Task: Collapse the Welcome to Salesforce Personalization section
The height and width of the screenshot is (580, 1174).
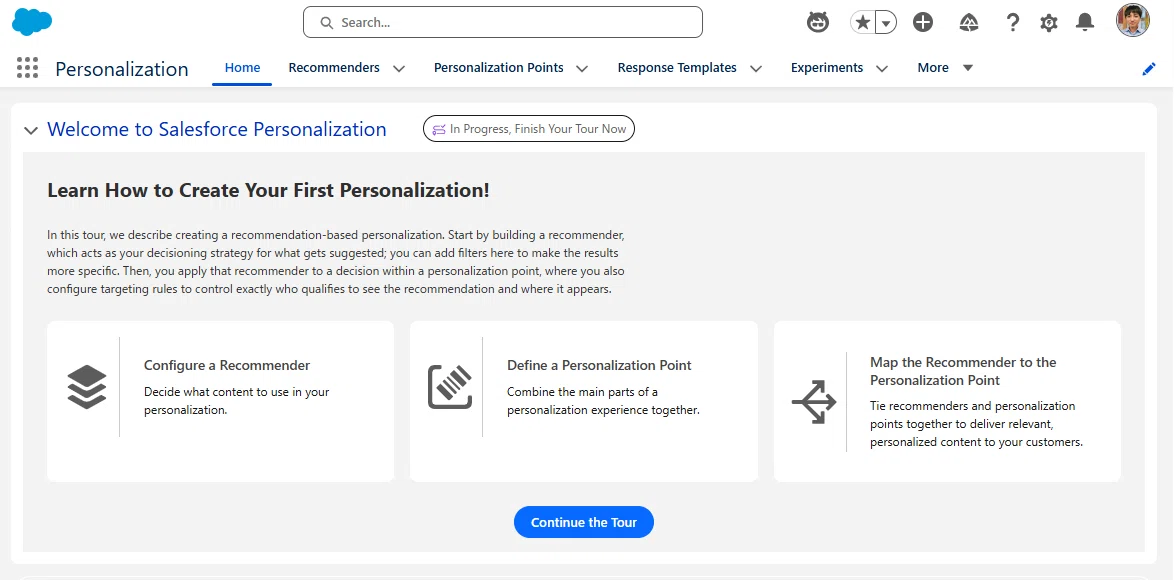Action: pos(31,130)
